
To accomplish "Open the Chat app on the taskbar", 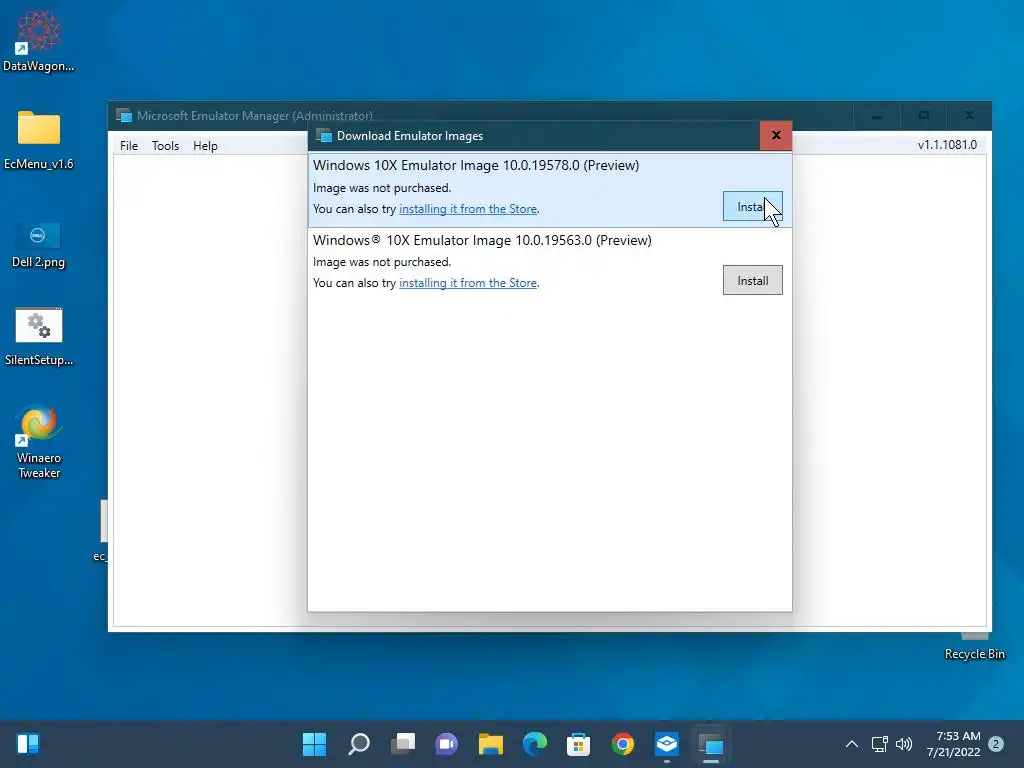I will [447, 744].
